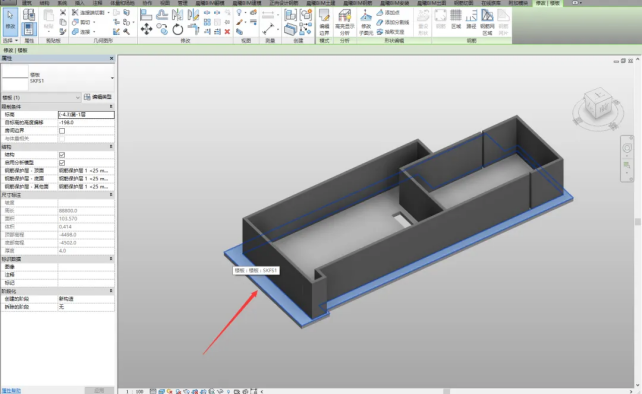Open the Insert ribbon tab
This screenshot has height=394, width=642.
pos(79,3)
